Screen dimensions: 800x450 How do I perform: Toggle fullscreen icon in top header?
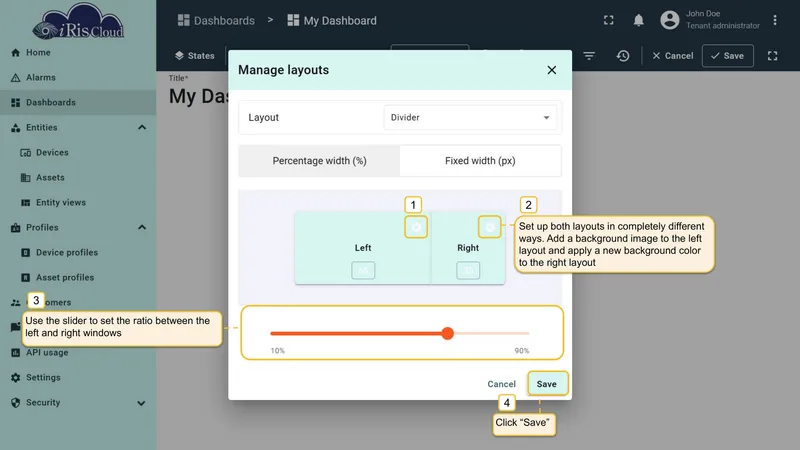pyautogui.click(x=609, y=20)
